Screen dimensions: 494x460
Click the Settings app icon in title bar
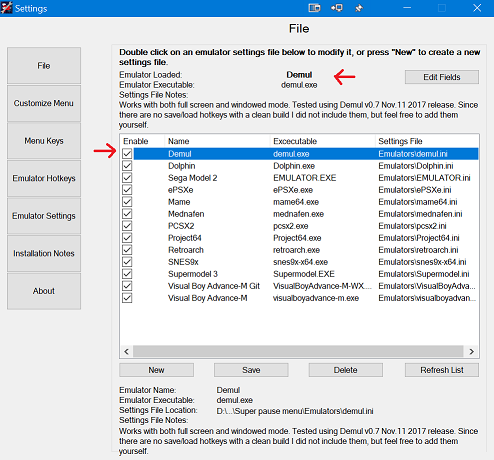click(6, 8)
